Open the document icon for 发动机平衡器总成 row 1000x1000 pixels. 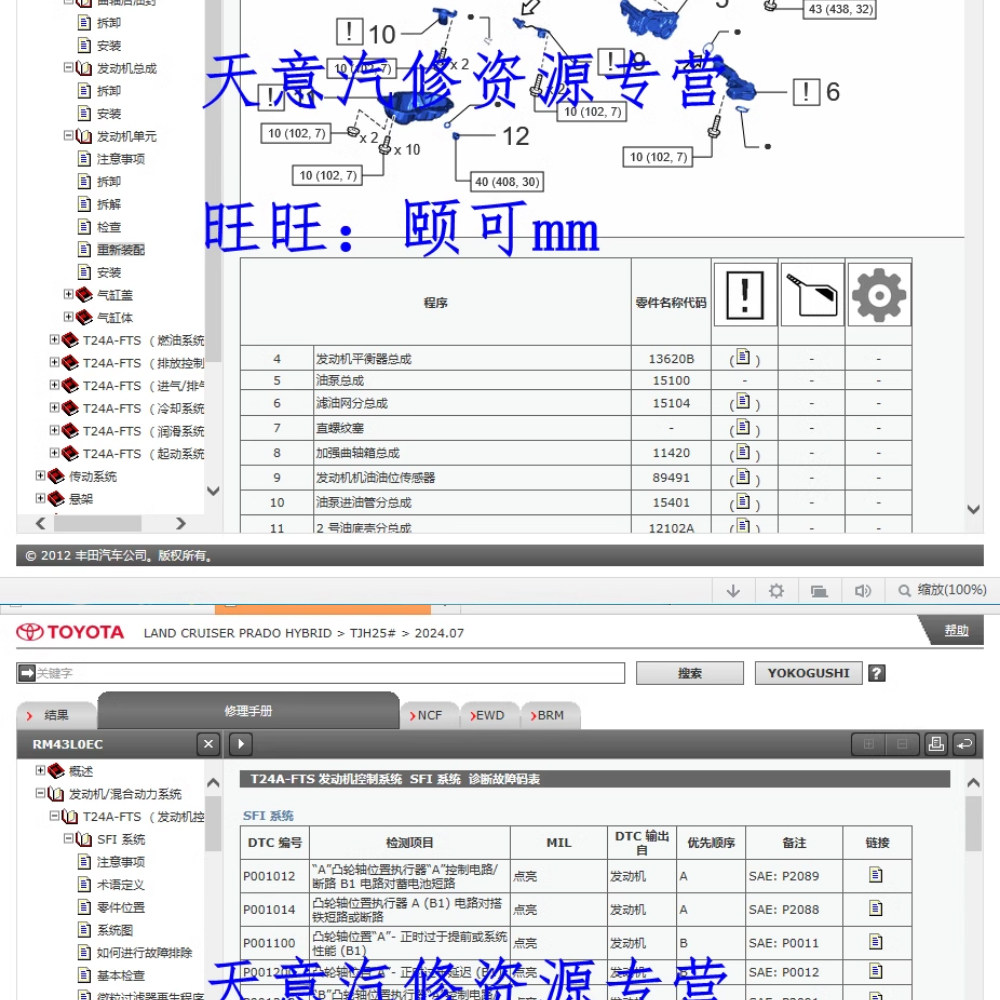click(743, 357)
